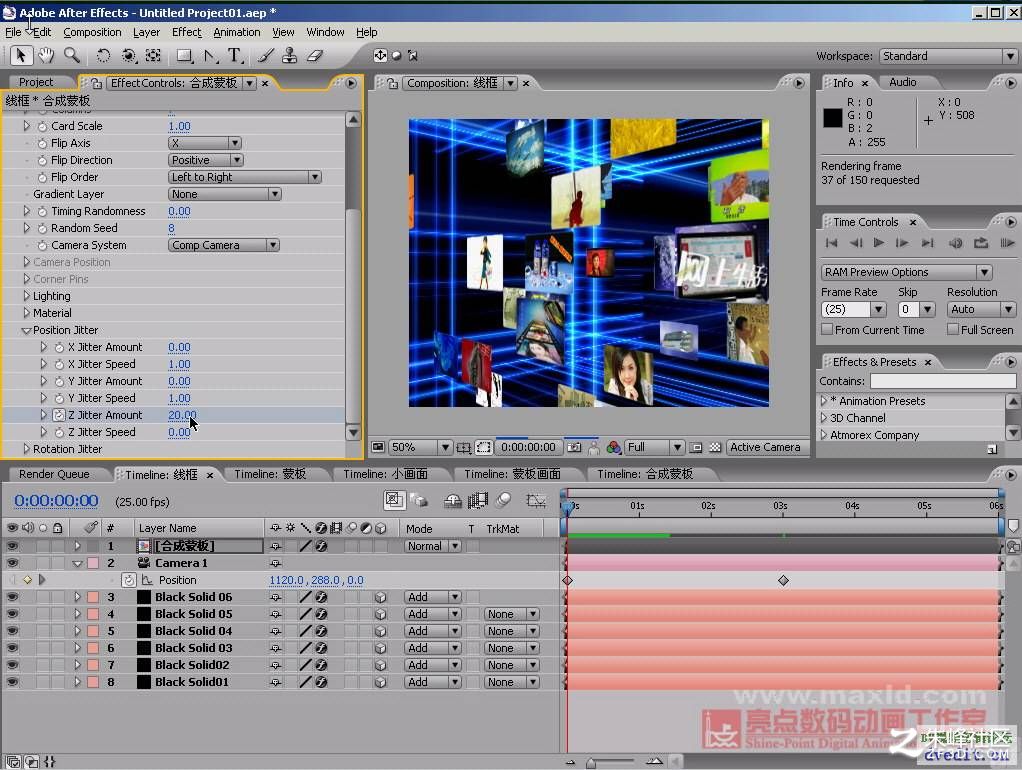Hide the Camera 1 layer

pos(12,563)
